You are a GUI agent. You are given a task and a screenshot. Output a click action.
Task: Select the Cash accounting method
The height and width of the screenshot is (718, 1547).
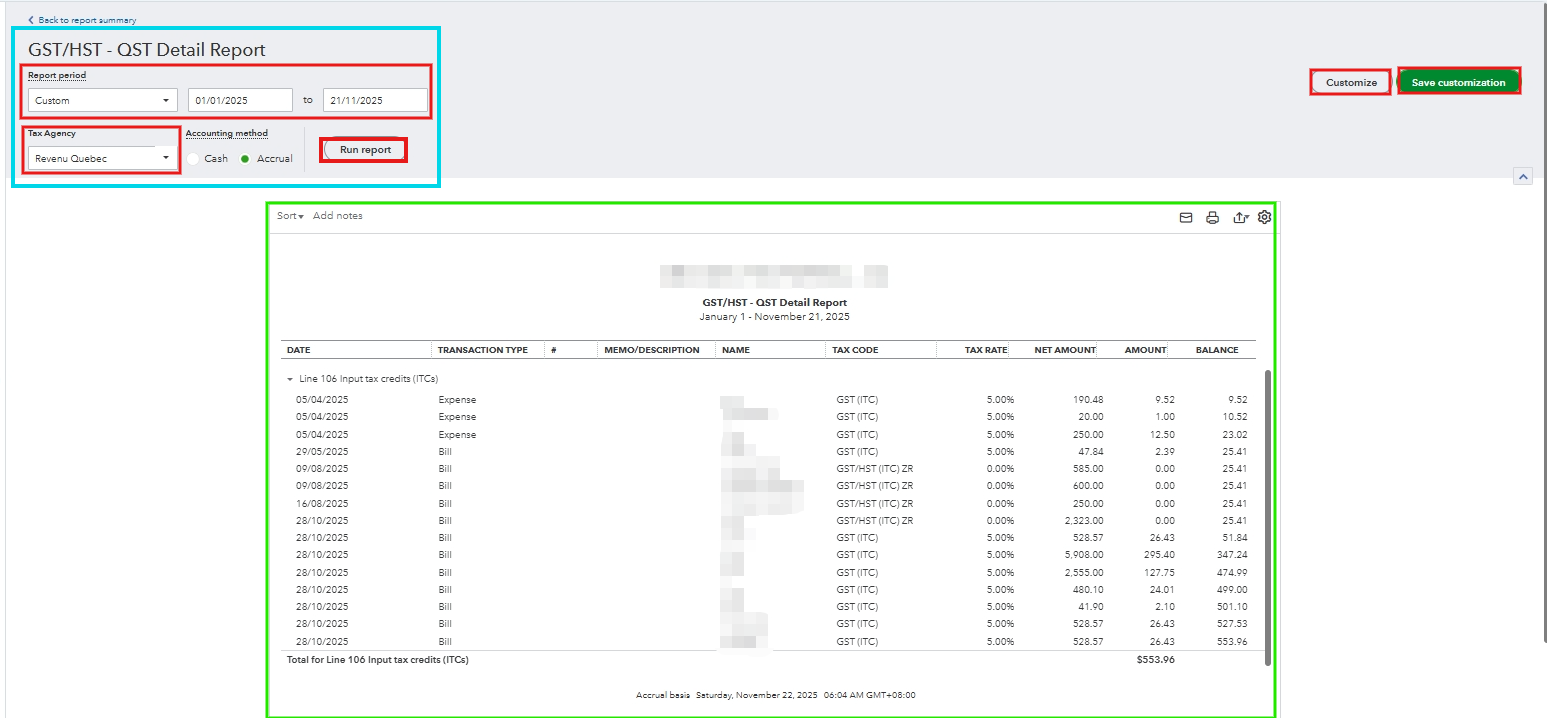click(194, 159)
